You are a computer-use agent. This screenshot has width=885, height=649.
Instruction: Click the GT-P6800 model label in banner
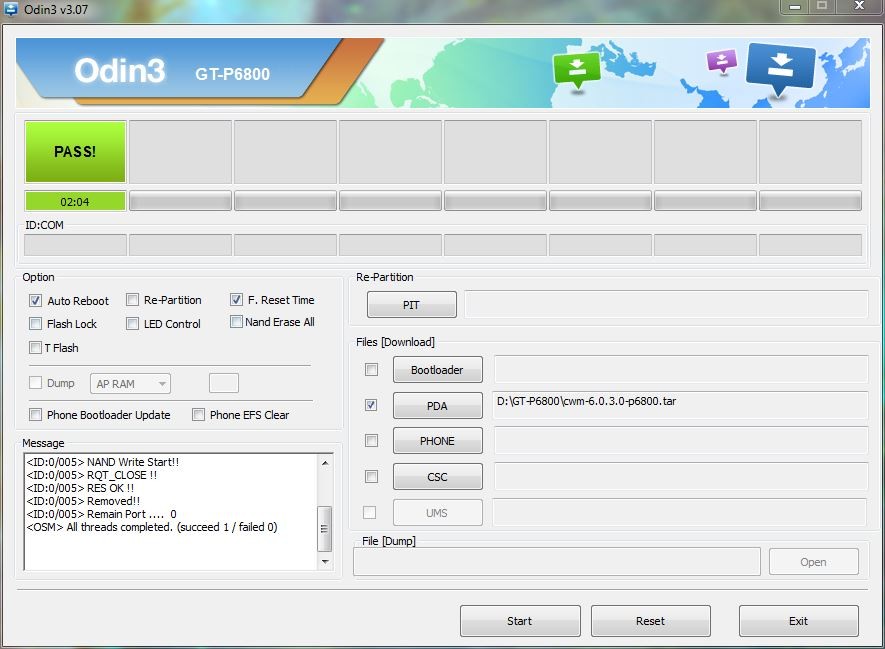(x=233, y=74)
